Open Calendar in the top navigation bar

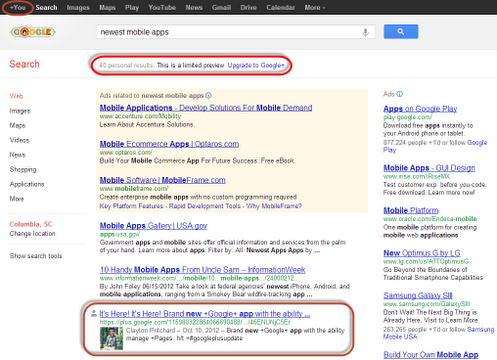tap(280, 7)
